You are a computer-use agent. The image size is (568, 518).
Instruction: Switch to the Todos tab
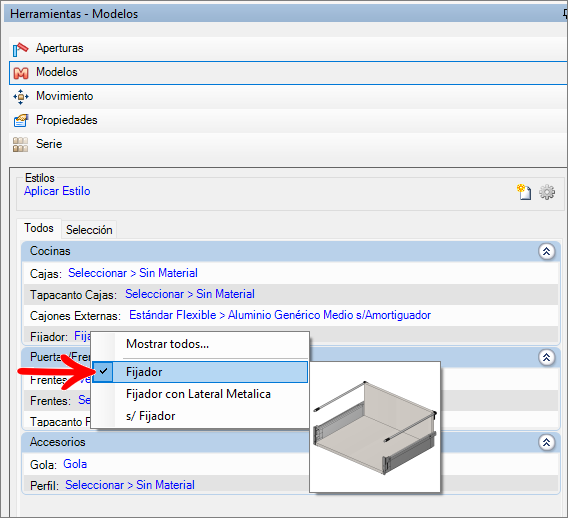tap(39, 228)
